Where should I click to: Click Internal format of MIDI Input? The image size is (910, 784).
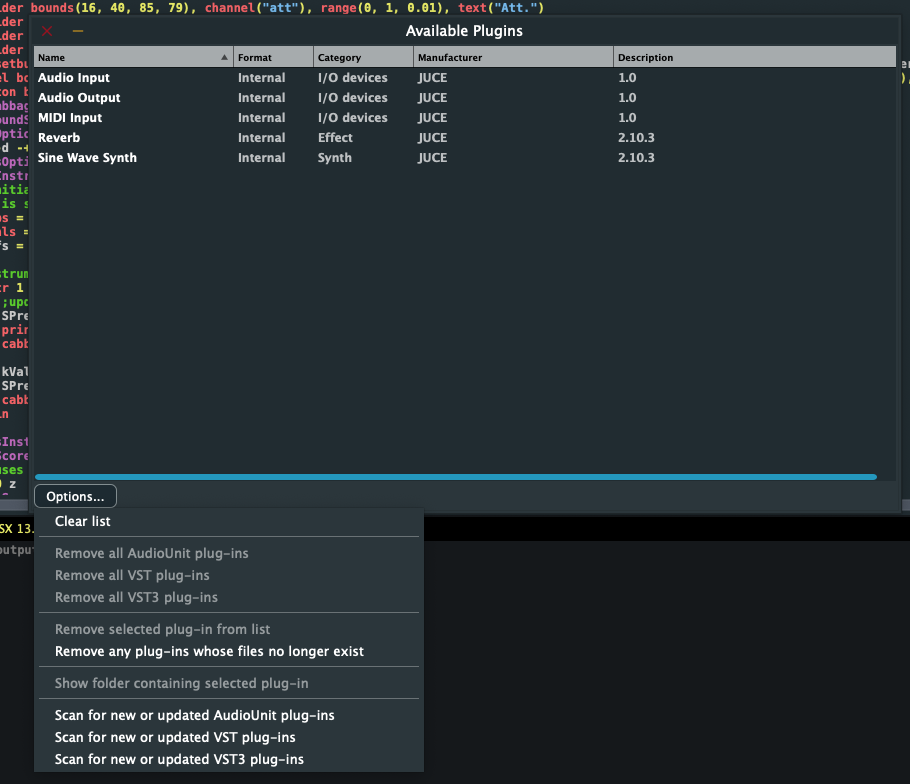tap(261, 118)
